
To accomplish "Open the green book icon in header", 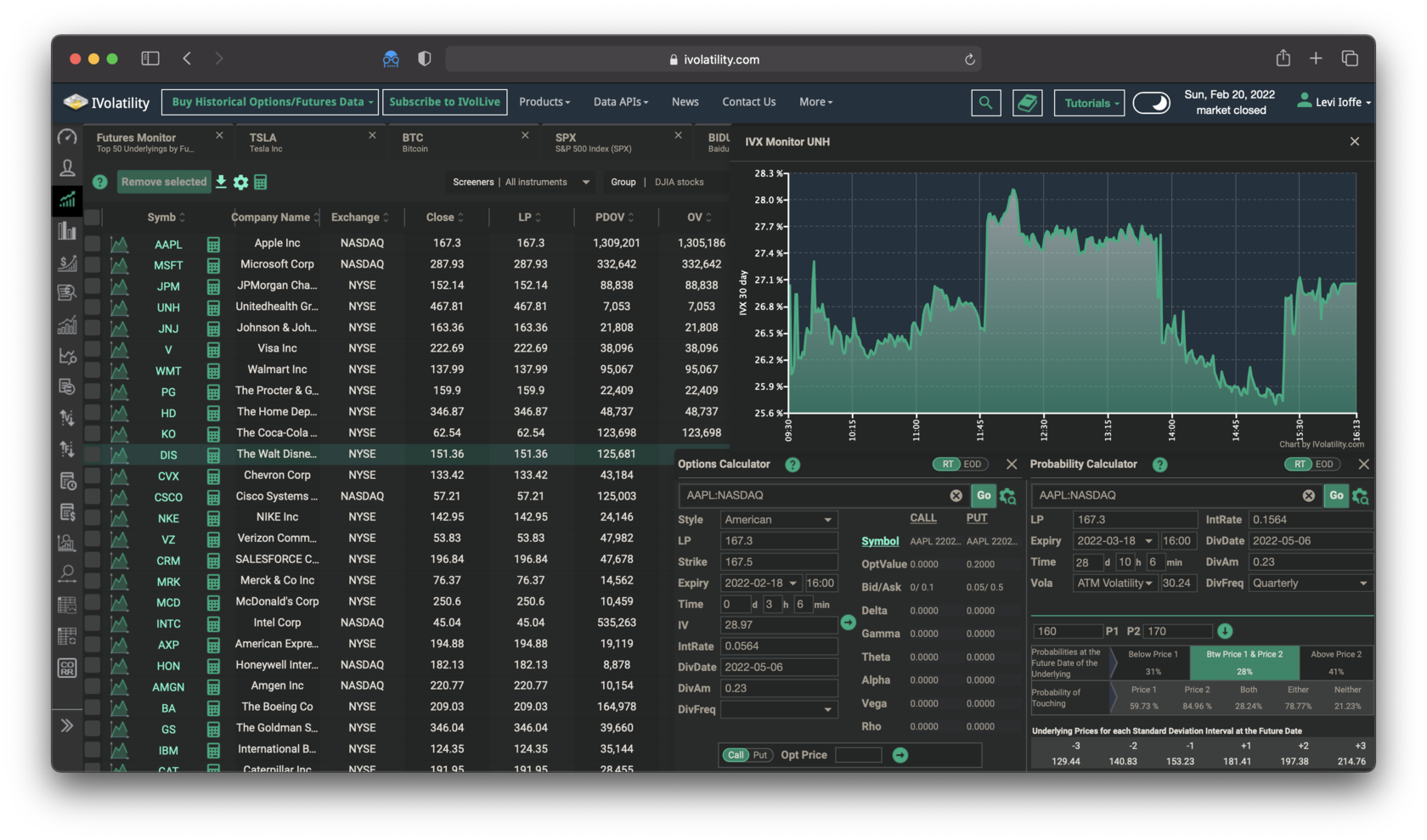I will [1027, 103].
